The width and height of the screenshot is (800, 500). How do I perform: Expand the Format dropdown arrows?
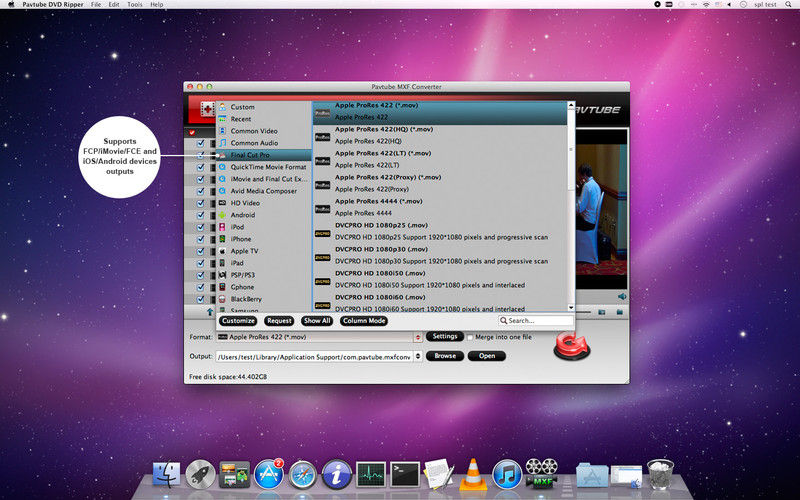418,337
